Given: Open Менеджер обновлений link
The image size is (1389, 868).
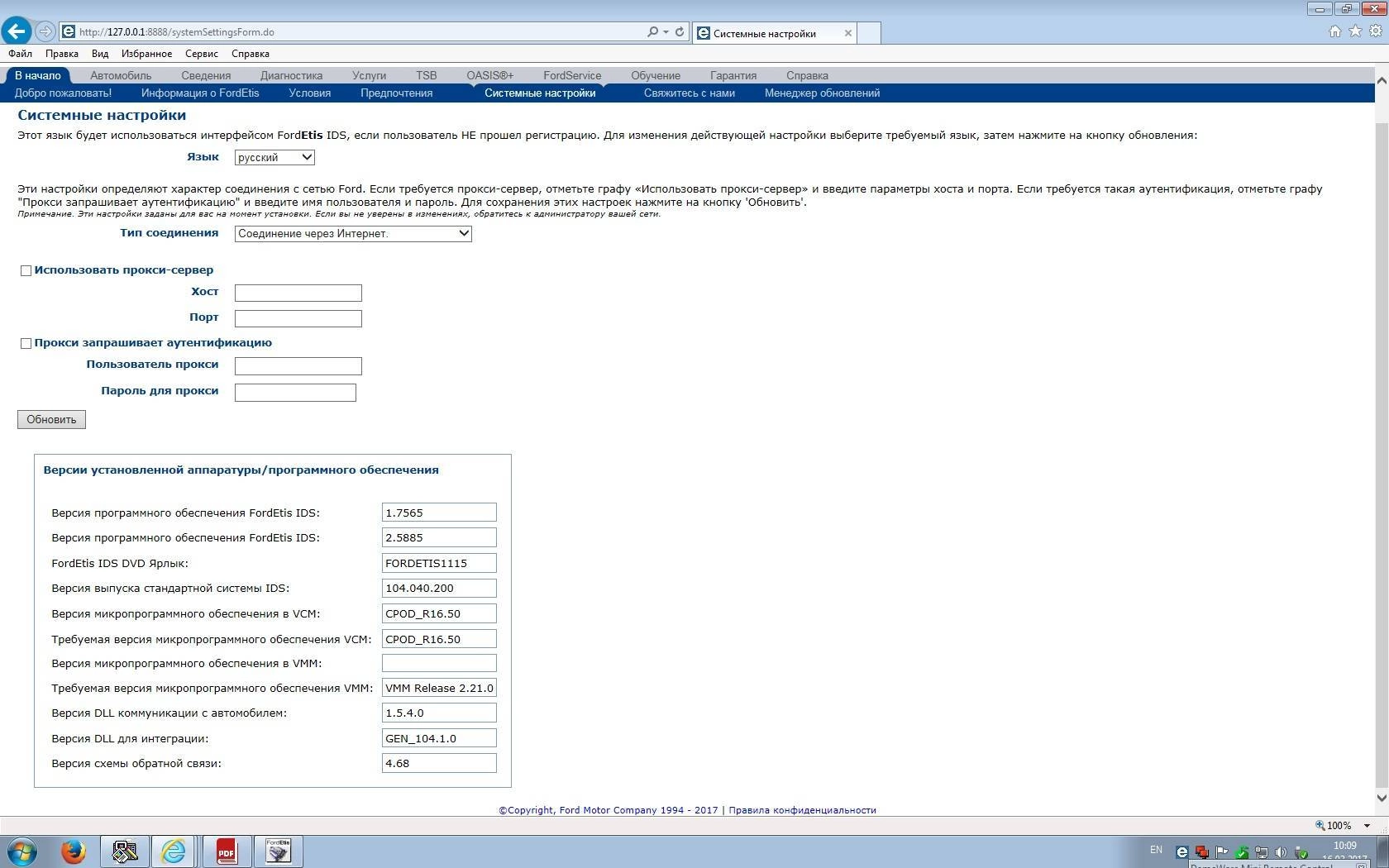Looking at the screenshot, I should click(822, 93).
